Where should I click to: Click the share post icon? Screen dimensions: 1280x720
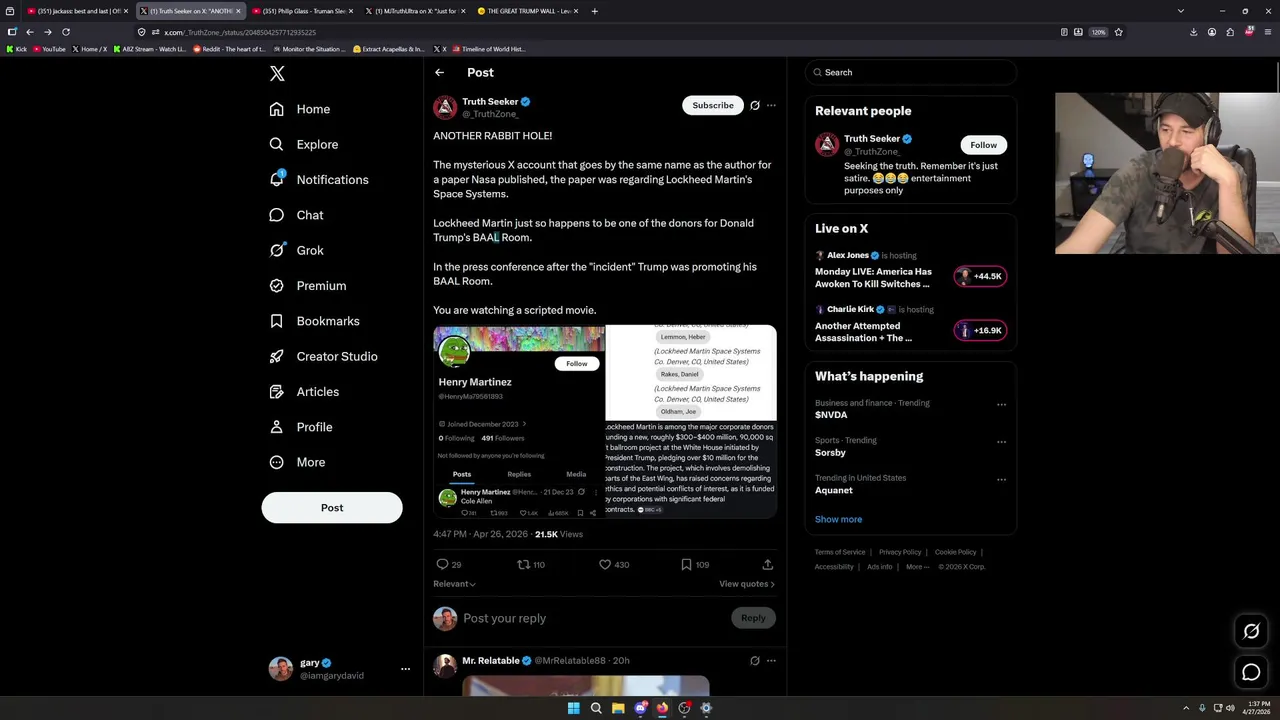pyautogui.click(x=767, y=565)
